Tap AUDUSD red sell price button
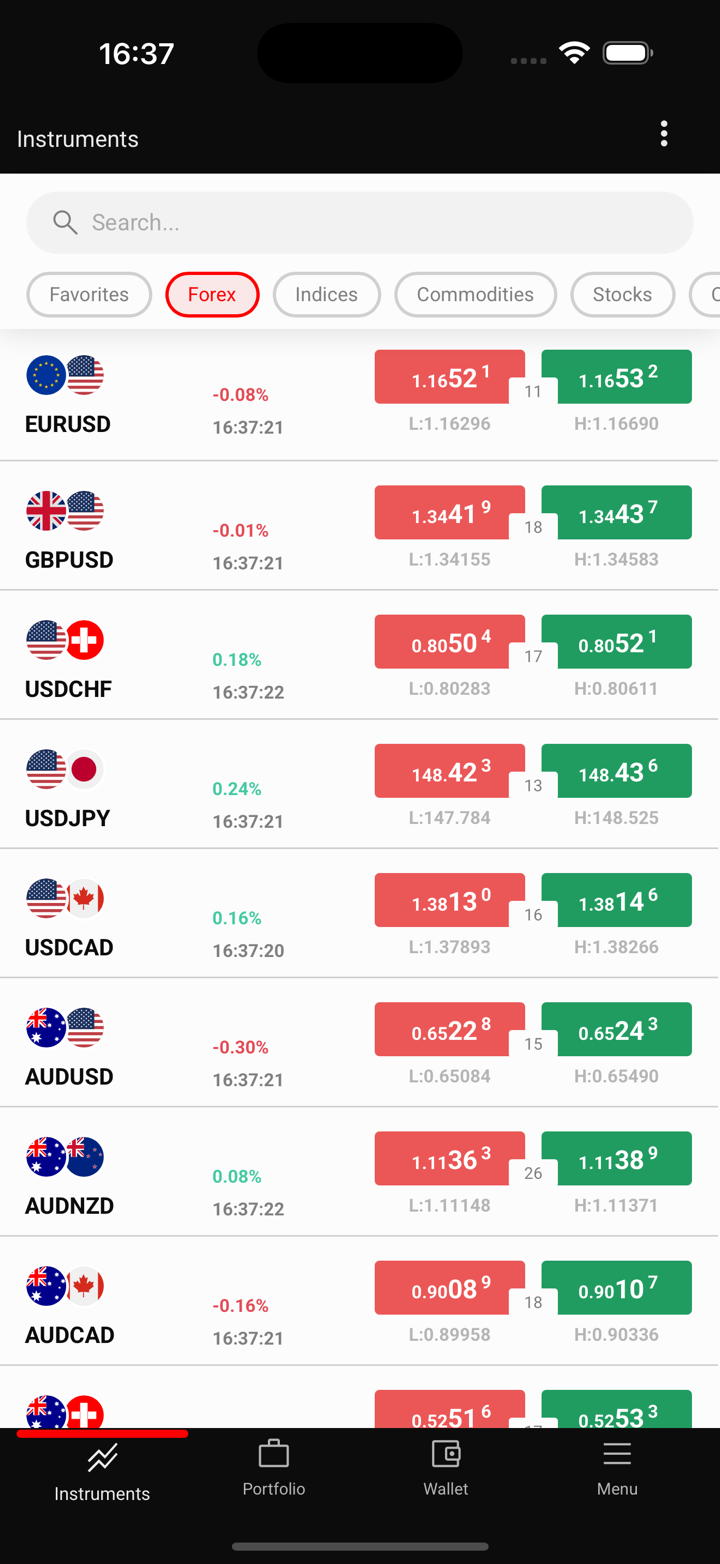 point(450,1029)
